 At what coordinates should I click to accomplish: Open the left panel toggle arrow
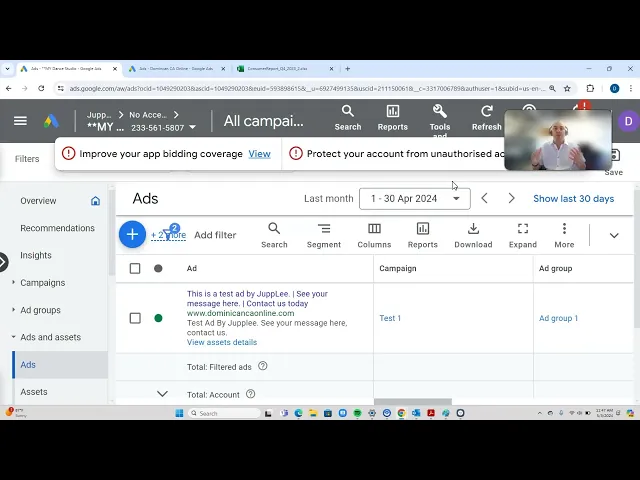pyautogui.click(x=3, y=262)
